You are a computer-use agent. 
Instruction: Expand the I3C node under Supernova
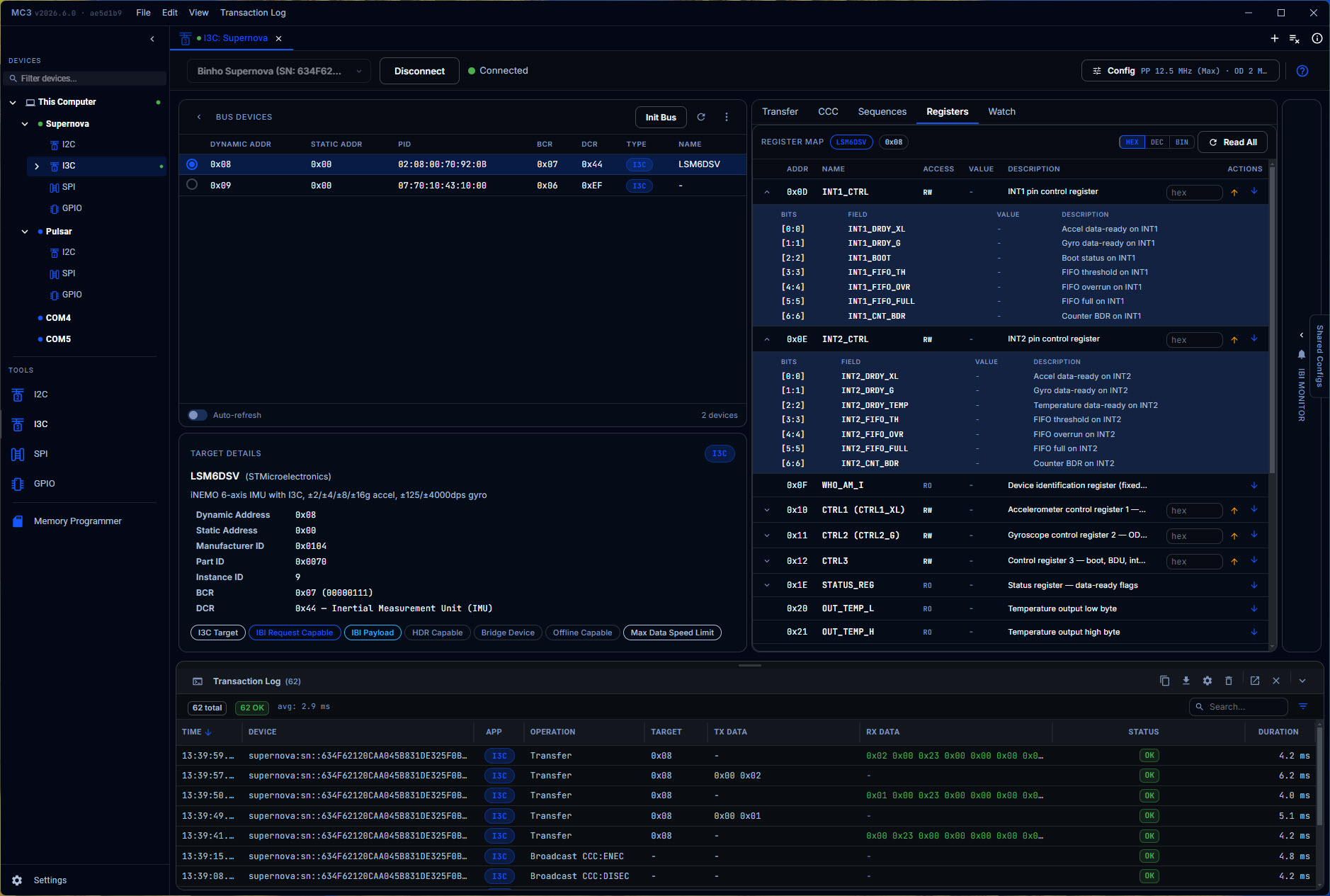[x=37, y=166]
